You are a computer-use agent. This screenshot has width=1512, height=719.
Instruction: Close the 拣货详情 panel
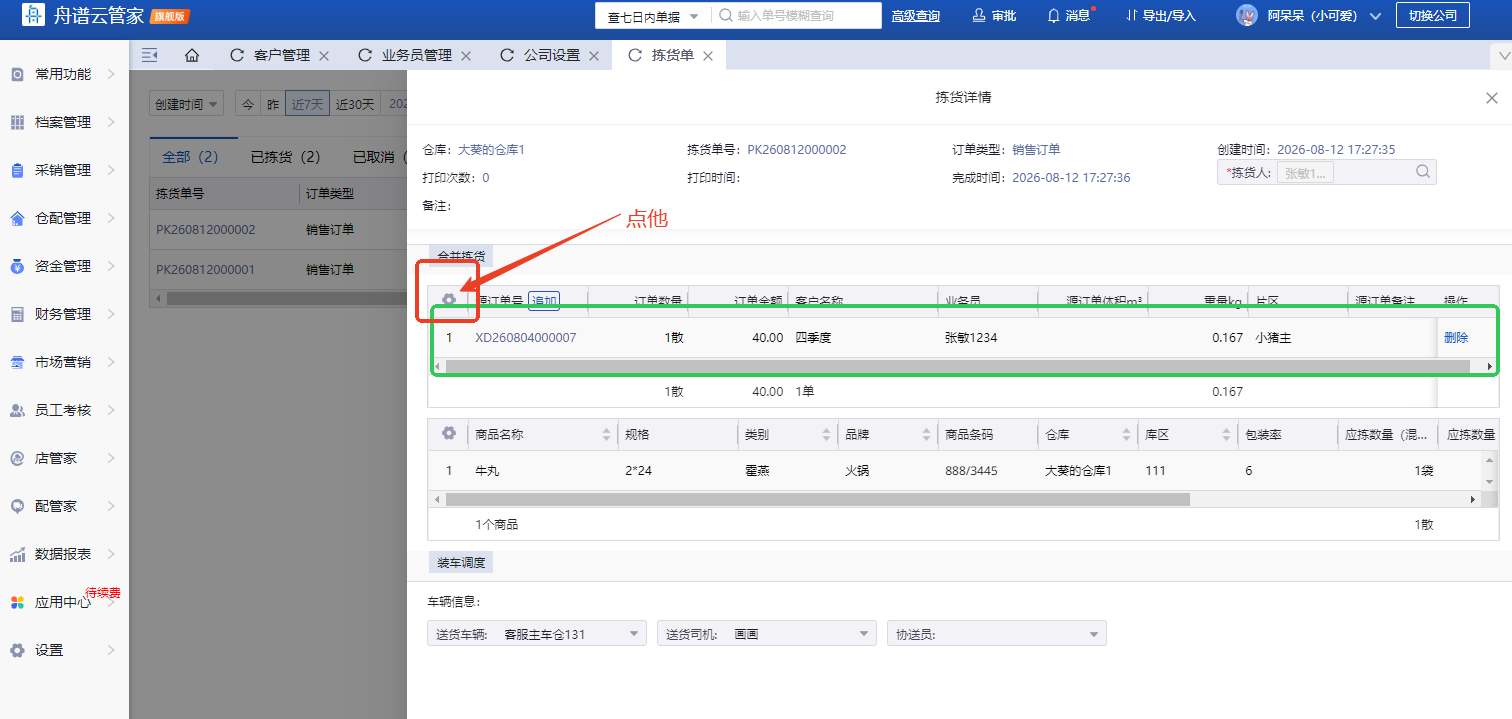(1492, 98)
